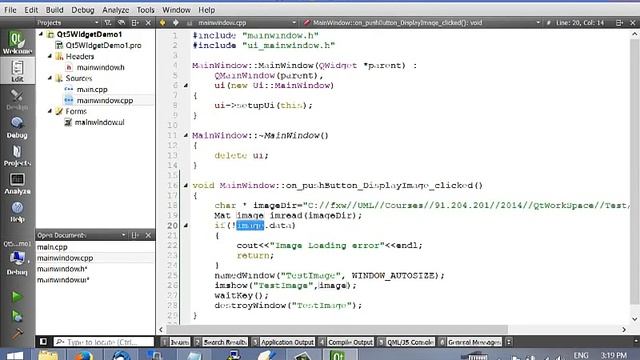
Task: Collapse the Forms folder
Action: click(50, 111)
